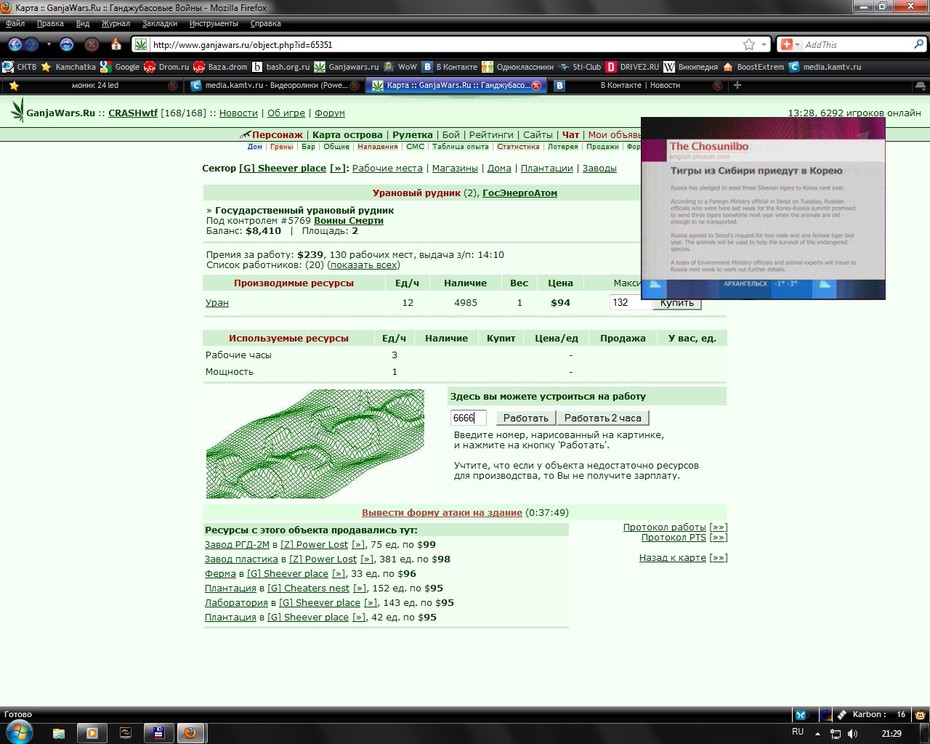Viewport: 930px width, 744px height.
Task: Open the BoostExtrem bookmark
Action: (x=753, y=67)
